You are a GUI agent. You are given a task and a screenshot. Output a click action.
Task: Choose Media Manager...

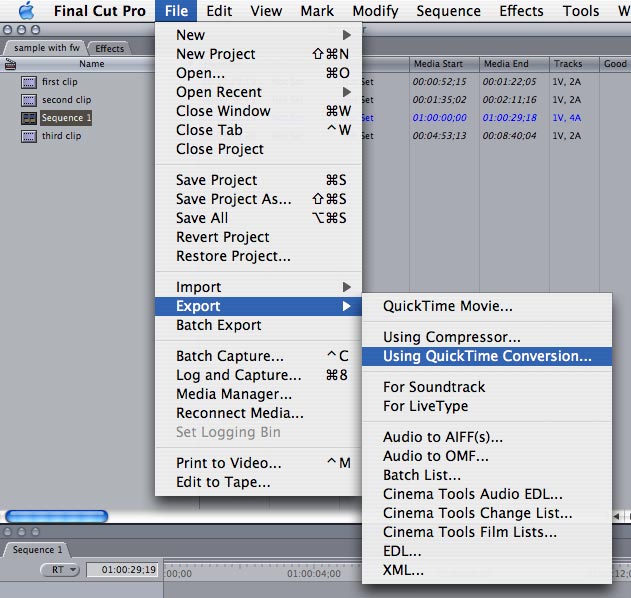pos(258,394)
